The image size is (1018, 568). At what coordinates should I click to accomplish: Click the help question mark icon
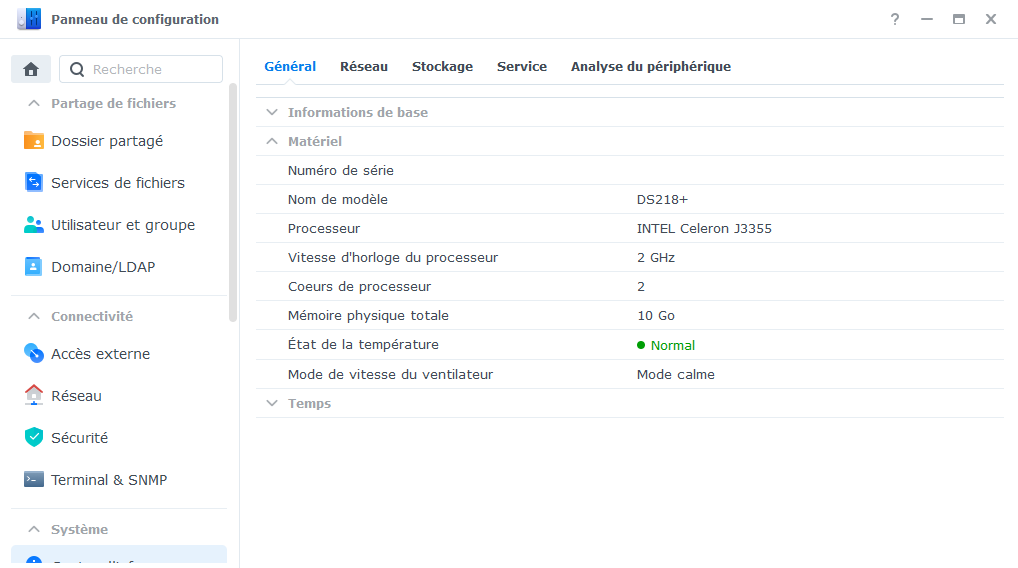(895, 19)
